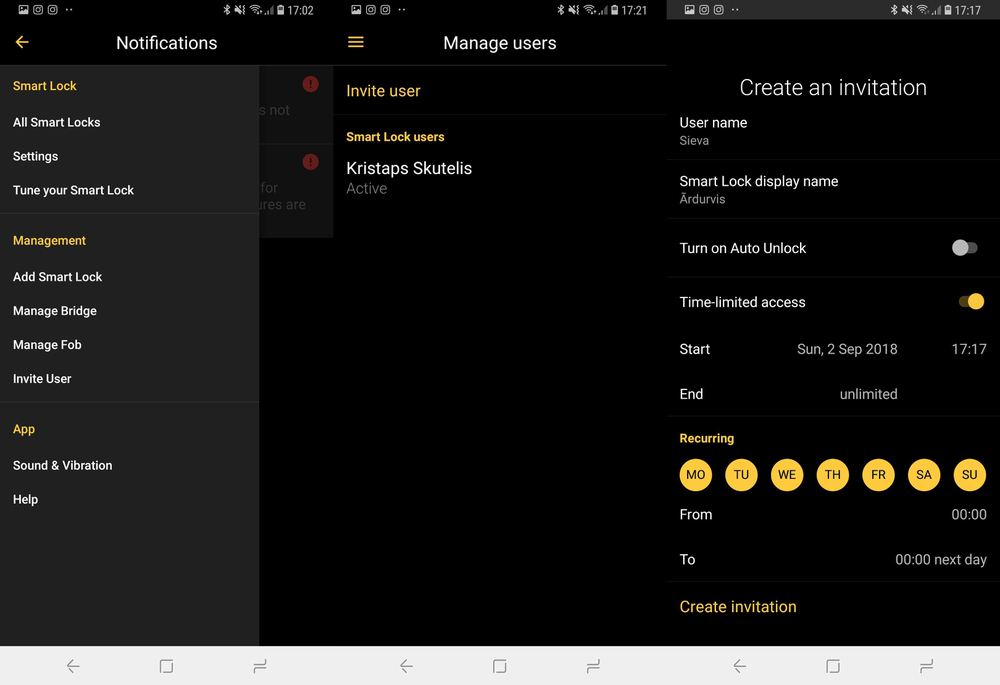The image size is (1000, 685).
Task: Toggle the WE recurring day
Action: point(787,475)
